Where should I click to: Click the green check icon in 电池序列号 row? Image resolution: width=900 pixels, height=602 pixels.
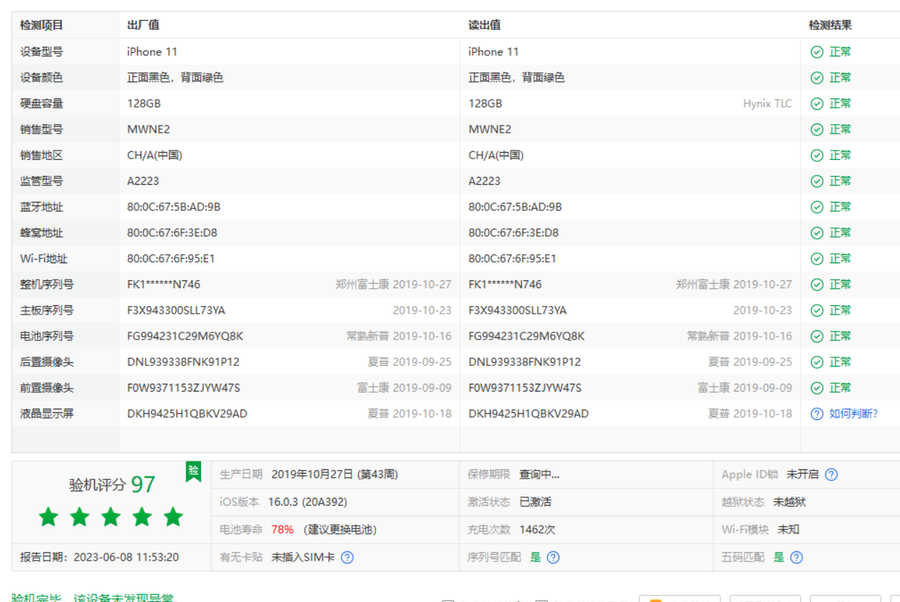[x=817, y=336]
